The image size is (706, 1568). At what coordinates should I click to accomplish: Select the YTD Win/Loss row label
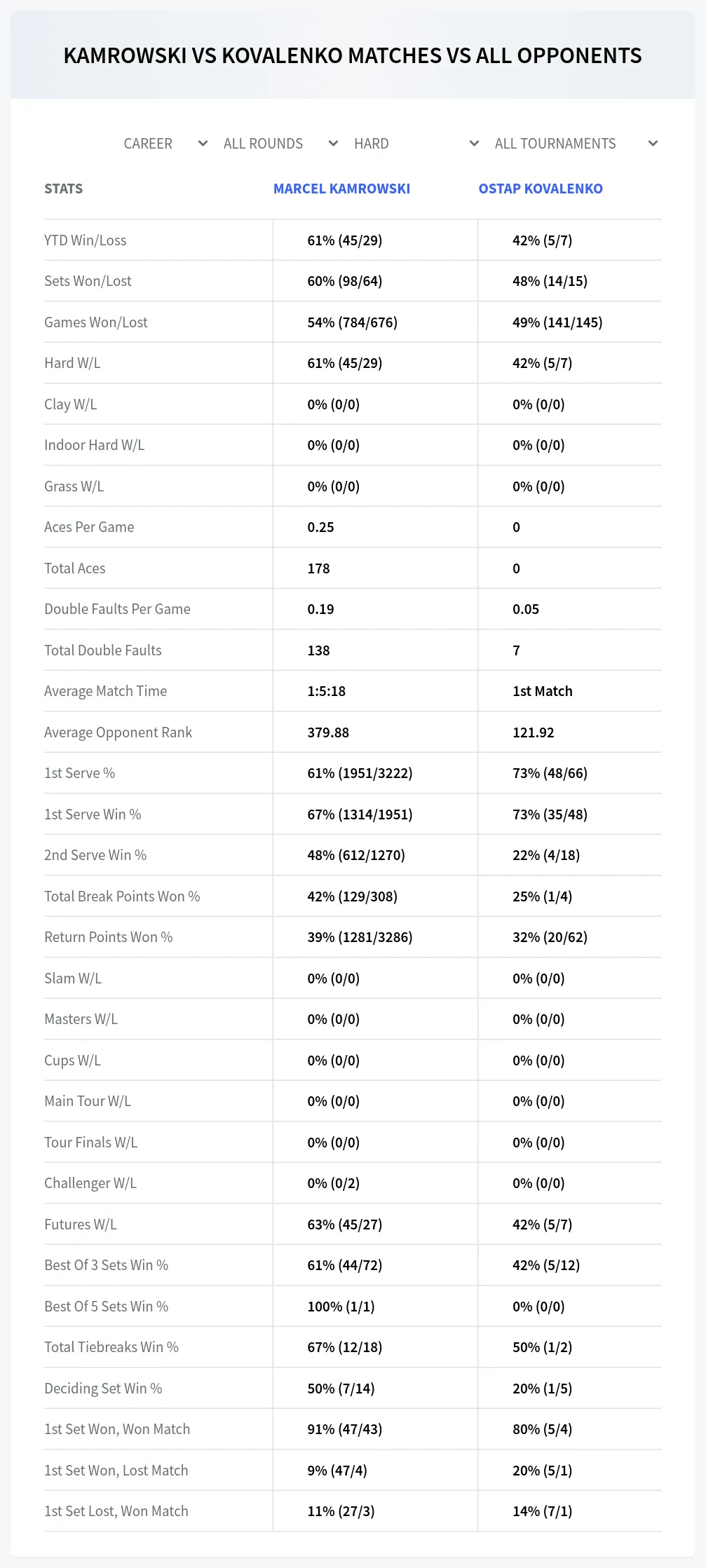[x=86, y=240]
